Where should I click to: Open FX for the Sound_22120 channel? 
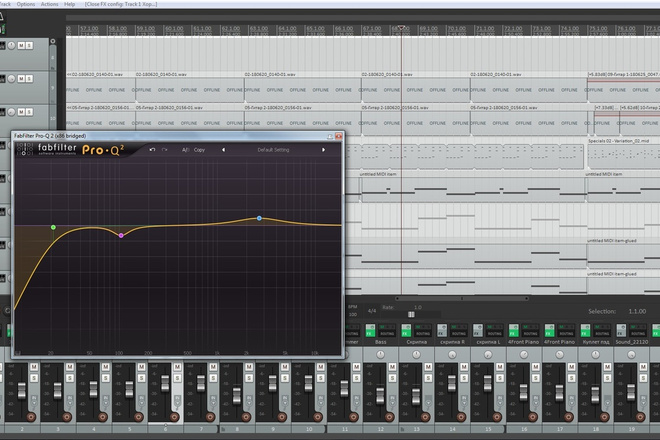[x=621, y=331]
